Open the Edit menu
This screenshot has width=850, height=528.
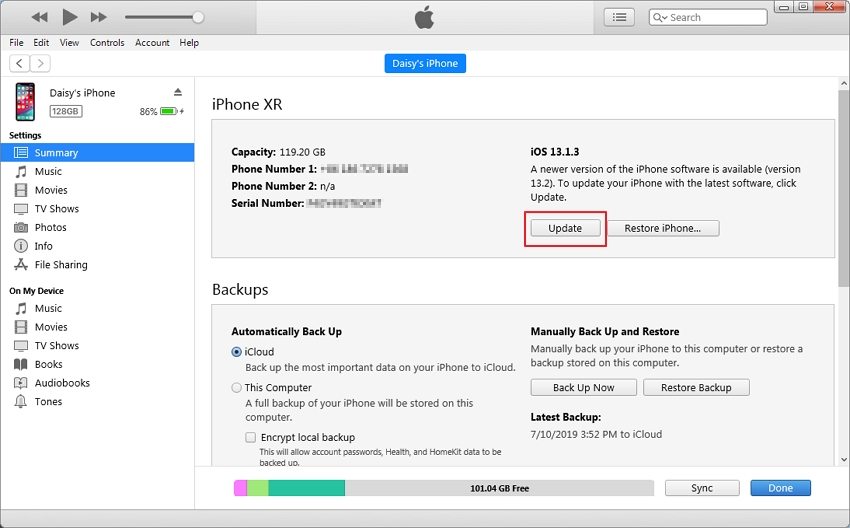(x=41, y=42)
